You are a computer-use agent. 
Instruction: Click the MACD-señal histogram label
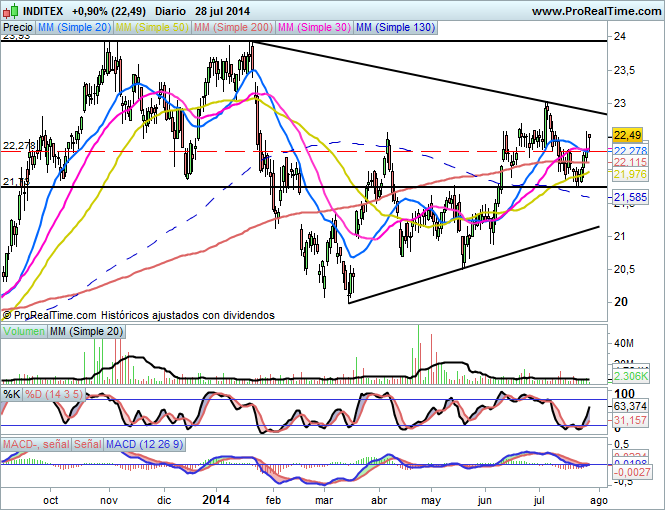click(x=35, y=443)
